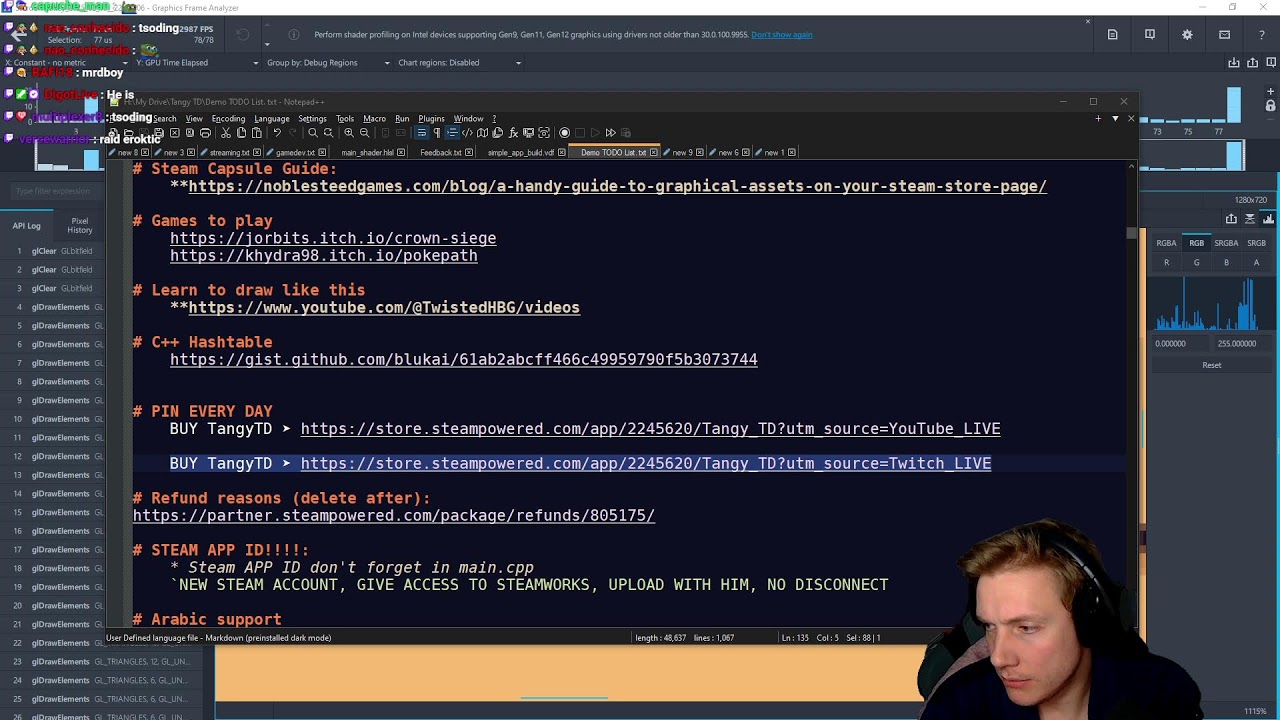The width and height of the screenshot is (1280, 720).
Task: Click the lock icon beside the bar chart
Action: (x=1270, y=106)
